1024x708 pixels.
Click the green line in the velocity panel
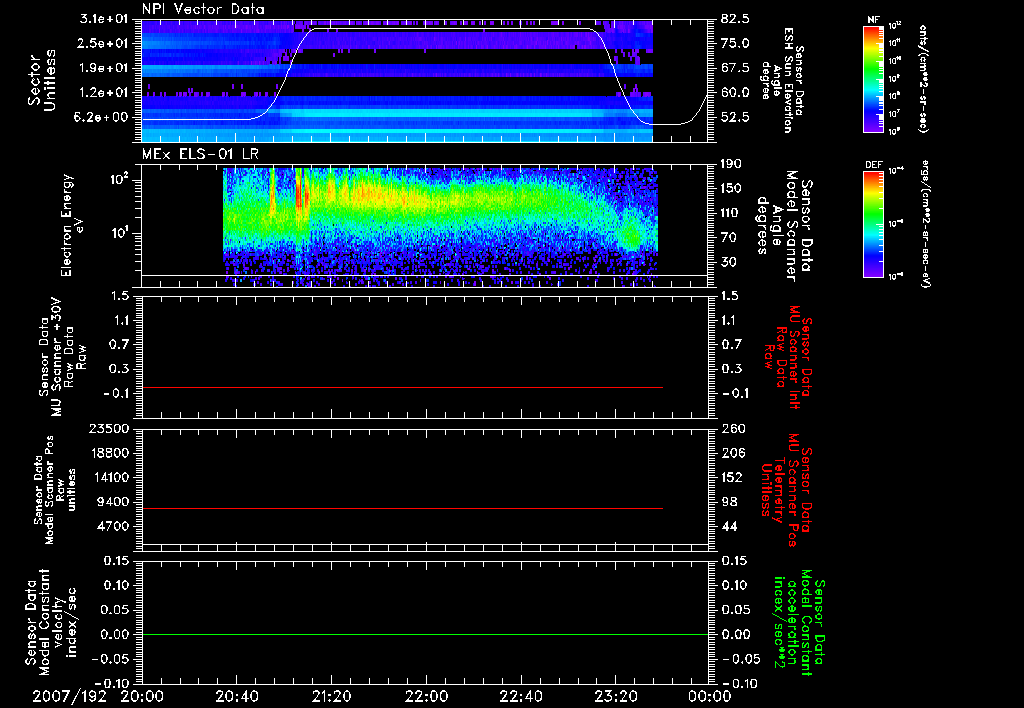click(x=425, y=634)
